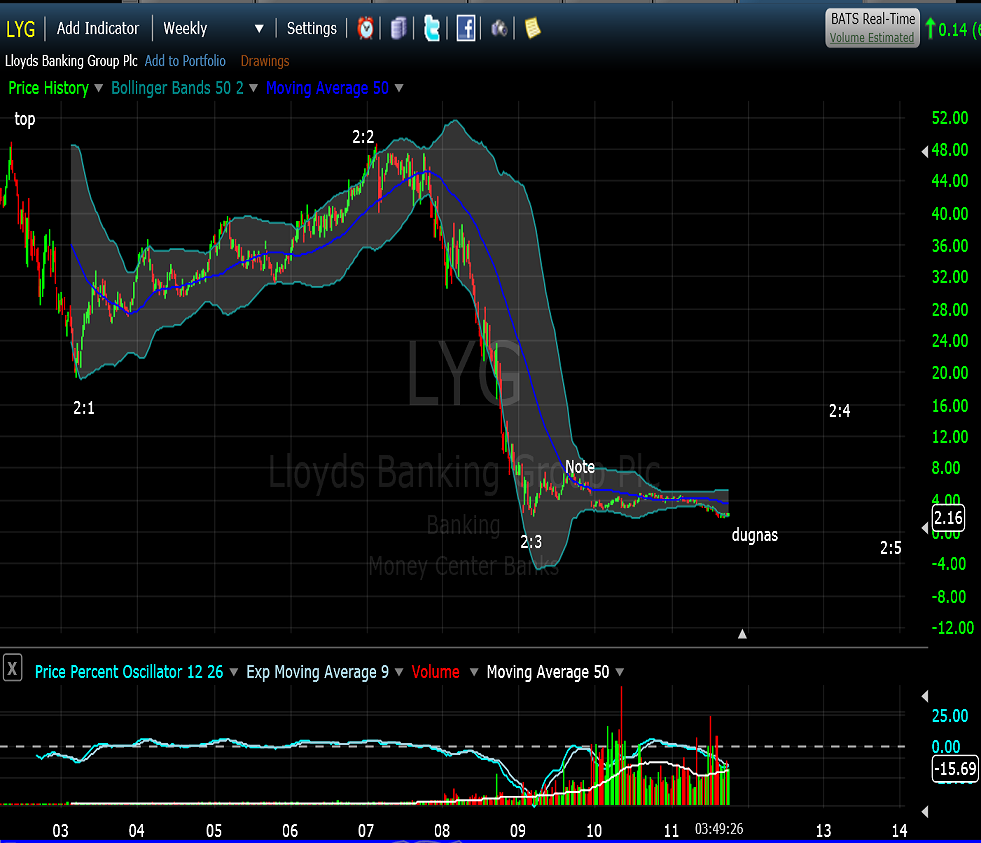Expand the Bollinger Bands 50 2 arrow
This screenshot has width=981, height=843.
(253, 88)
